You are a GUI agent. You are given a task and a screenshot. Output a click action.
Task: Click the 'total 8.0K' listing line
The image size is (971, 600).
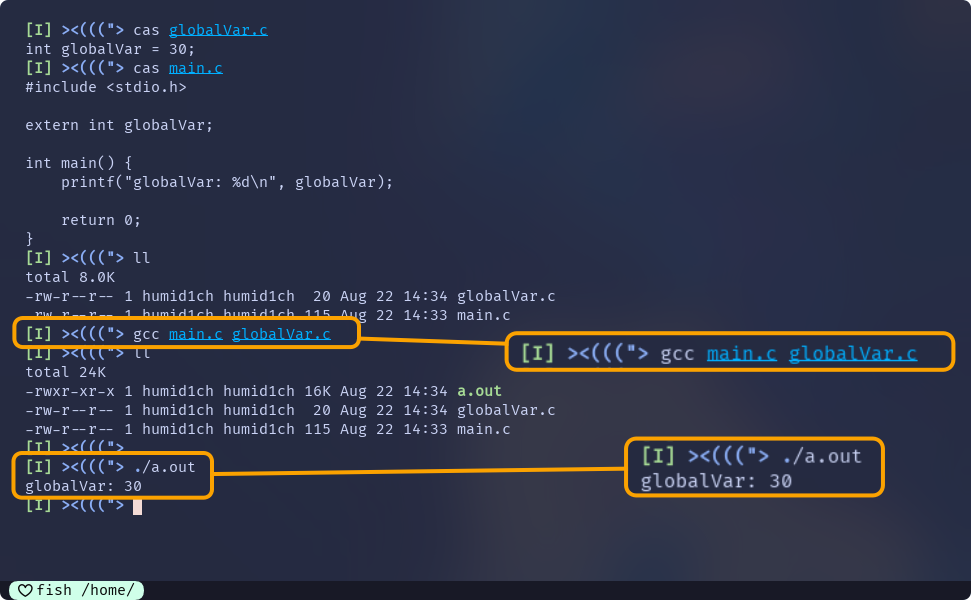(x=70, y=277)
